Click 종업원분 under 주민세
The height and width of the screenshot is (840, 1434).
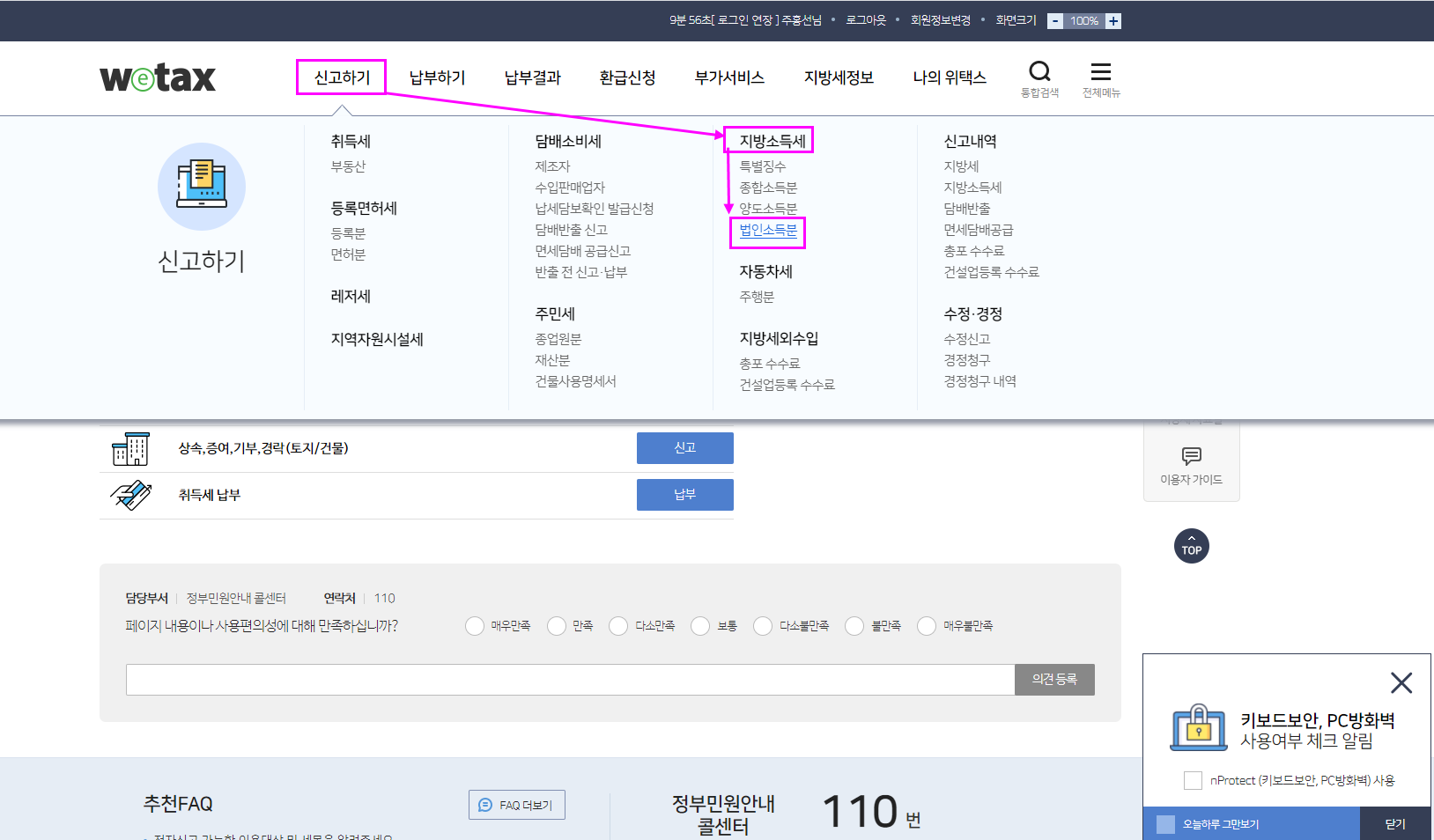click(x=558, y=339)
